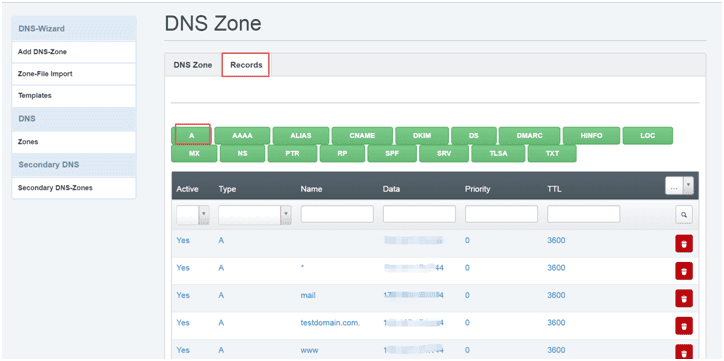The width and height of the screenshot is (724, 361).
Task: Add a new DS record
Action: click(473, 136)
